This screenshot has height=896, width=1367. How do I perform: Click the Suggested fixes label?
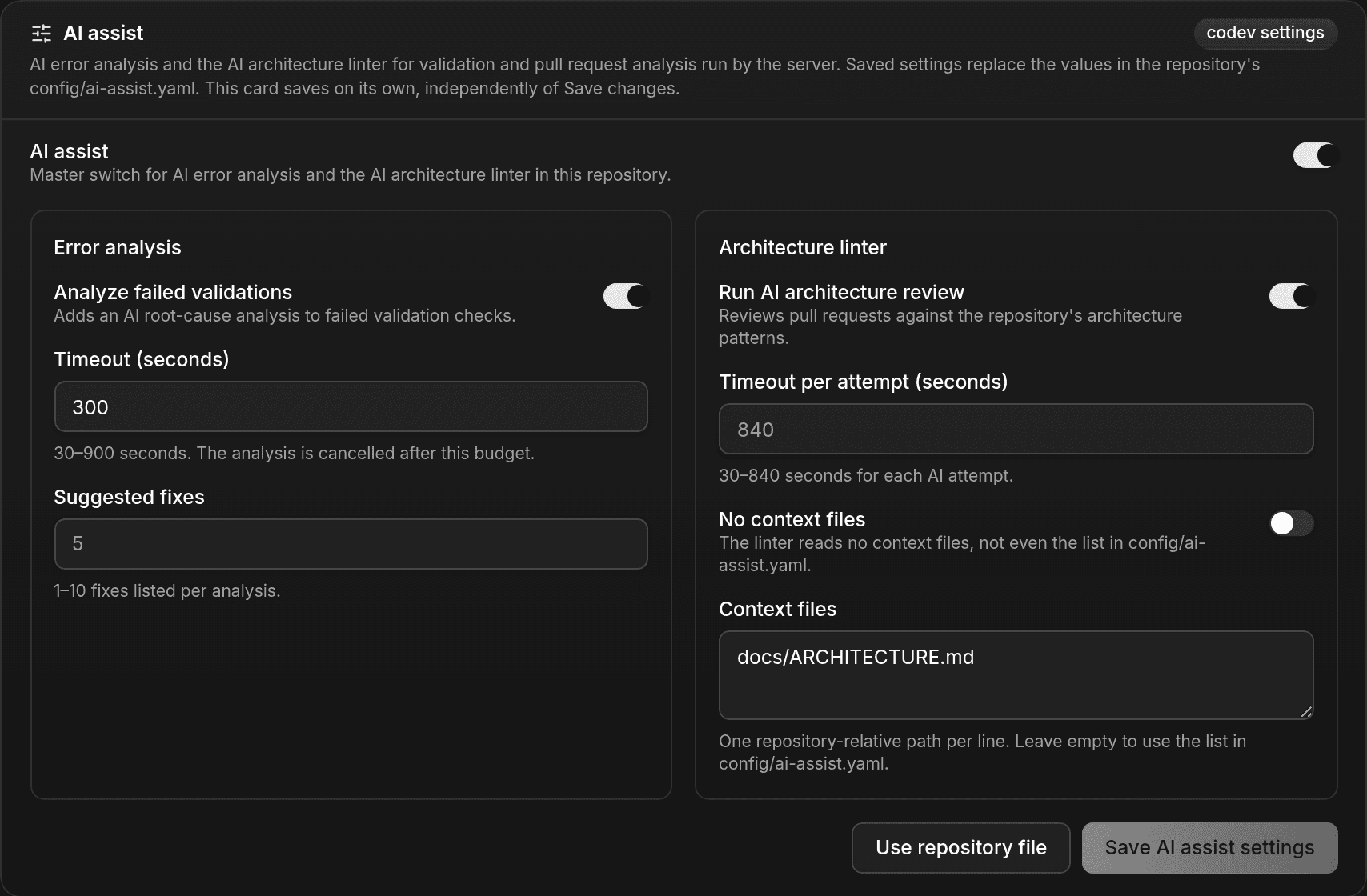(x=129, y=498)
